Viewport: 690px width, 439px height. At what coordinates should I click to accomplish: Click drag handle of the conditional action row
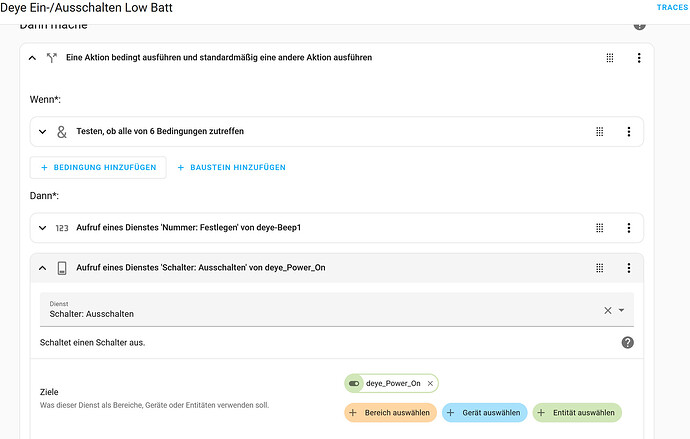click(x=610, y=58)
